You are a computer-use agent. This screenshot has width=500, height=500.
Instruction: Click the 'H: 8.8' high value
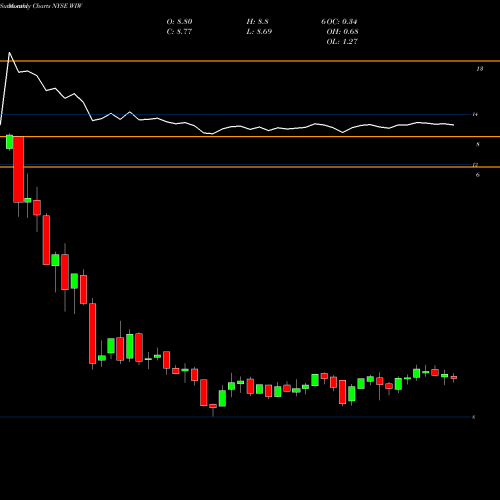click(x=257, y=22)
